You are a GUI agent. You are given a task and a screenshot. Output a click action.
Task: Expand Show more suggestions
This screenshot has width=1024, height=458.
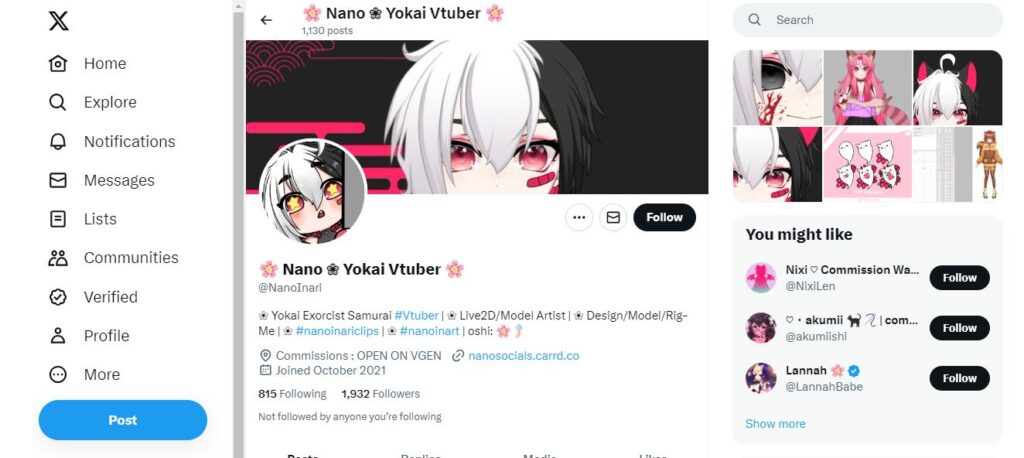tap(775, 423)
